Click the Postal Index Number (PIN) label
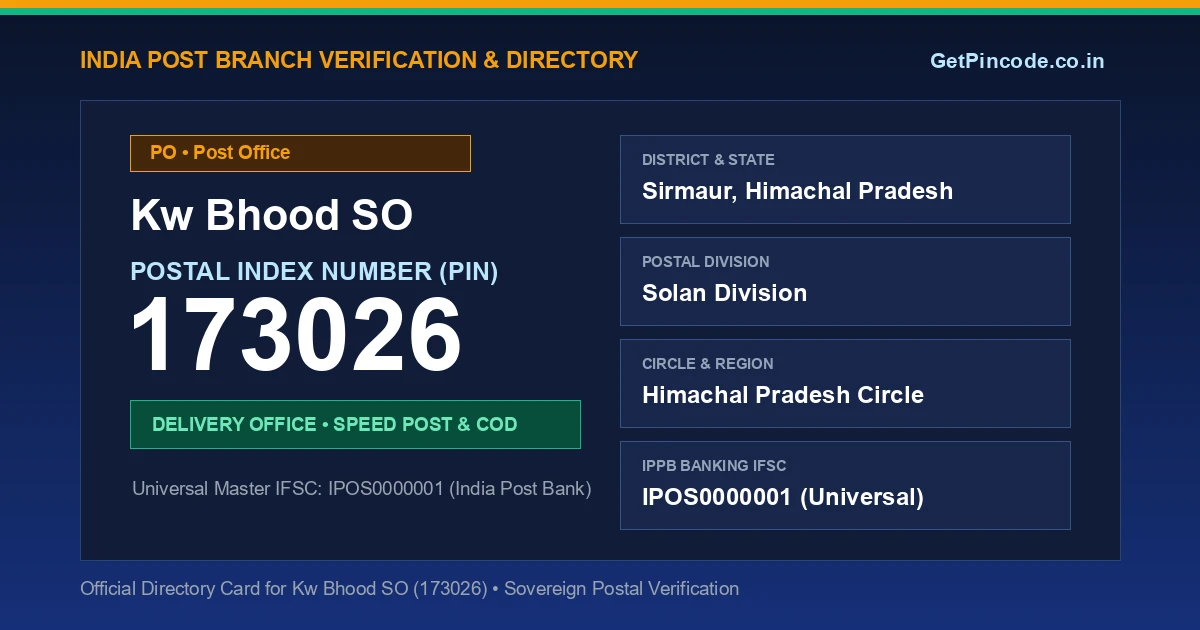 (314, 271)
